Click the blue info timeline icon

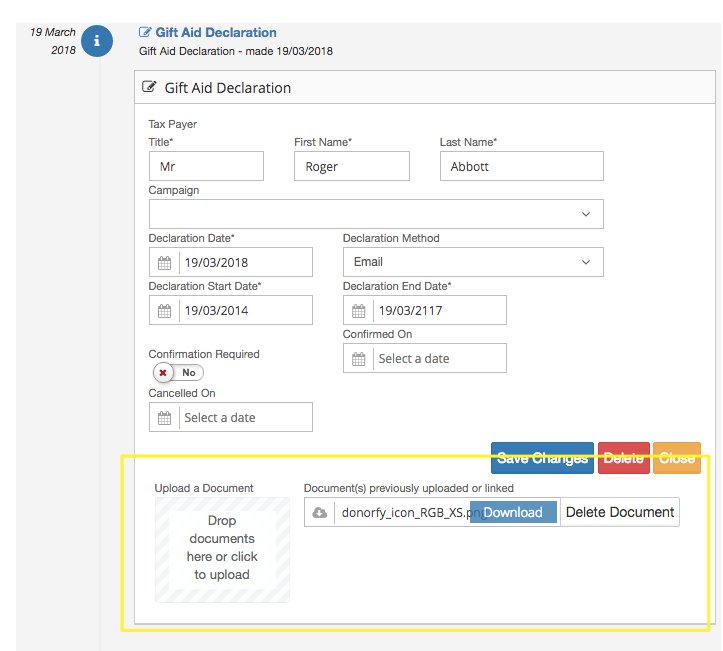pos(97,41)
